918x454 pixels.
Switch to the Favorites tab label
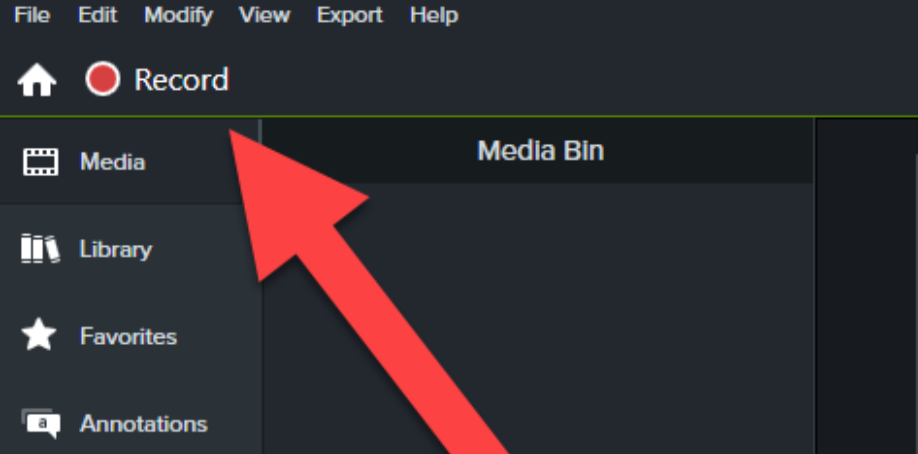pos(128,336)
